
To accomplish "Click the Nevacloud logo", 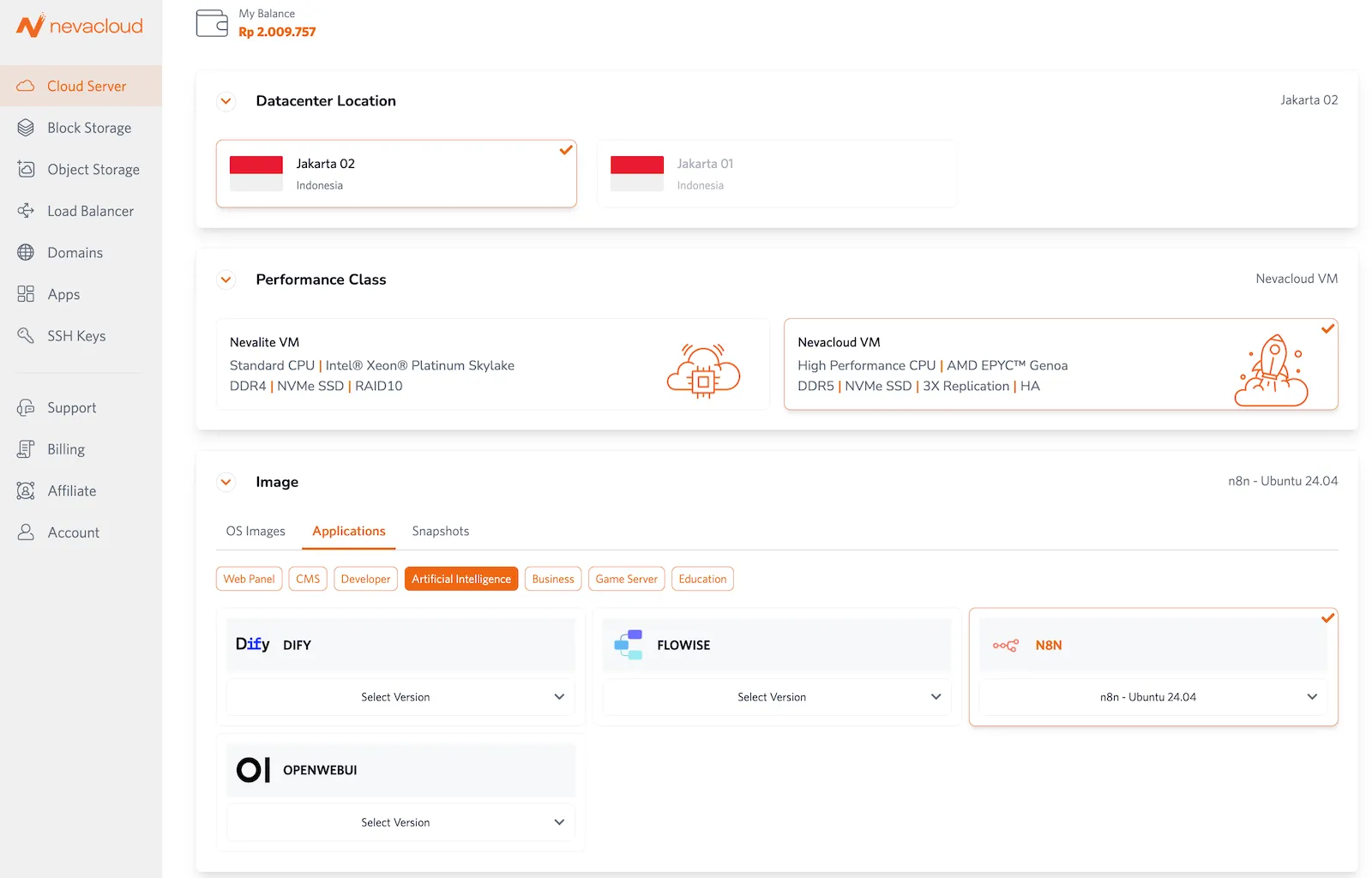I will (80, 26).
